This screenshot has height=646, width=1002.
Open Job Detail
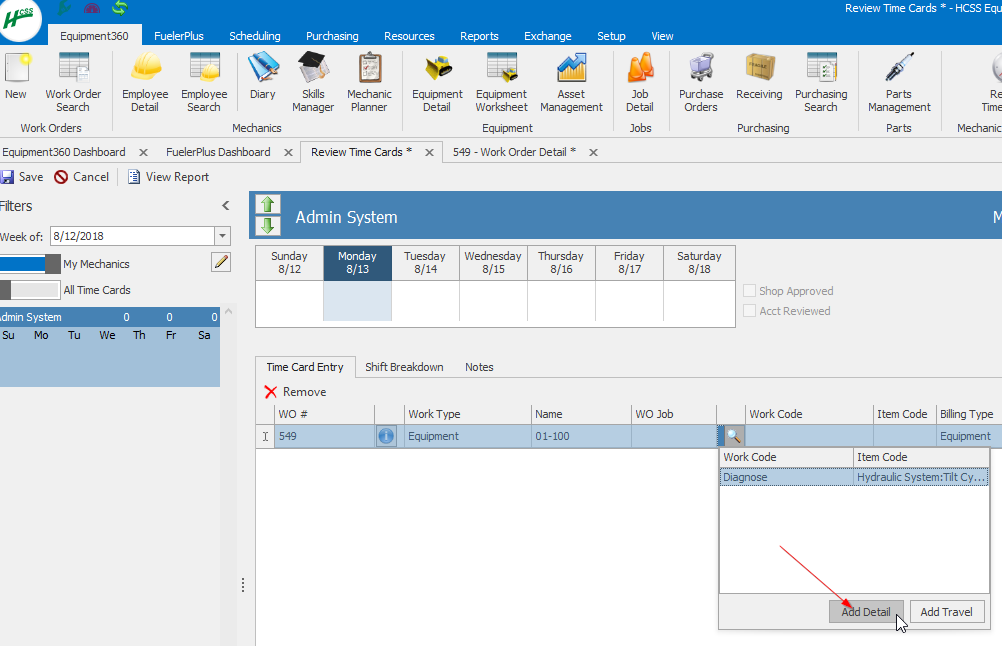pyautogui.click(x=640, y=82)
